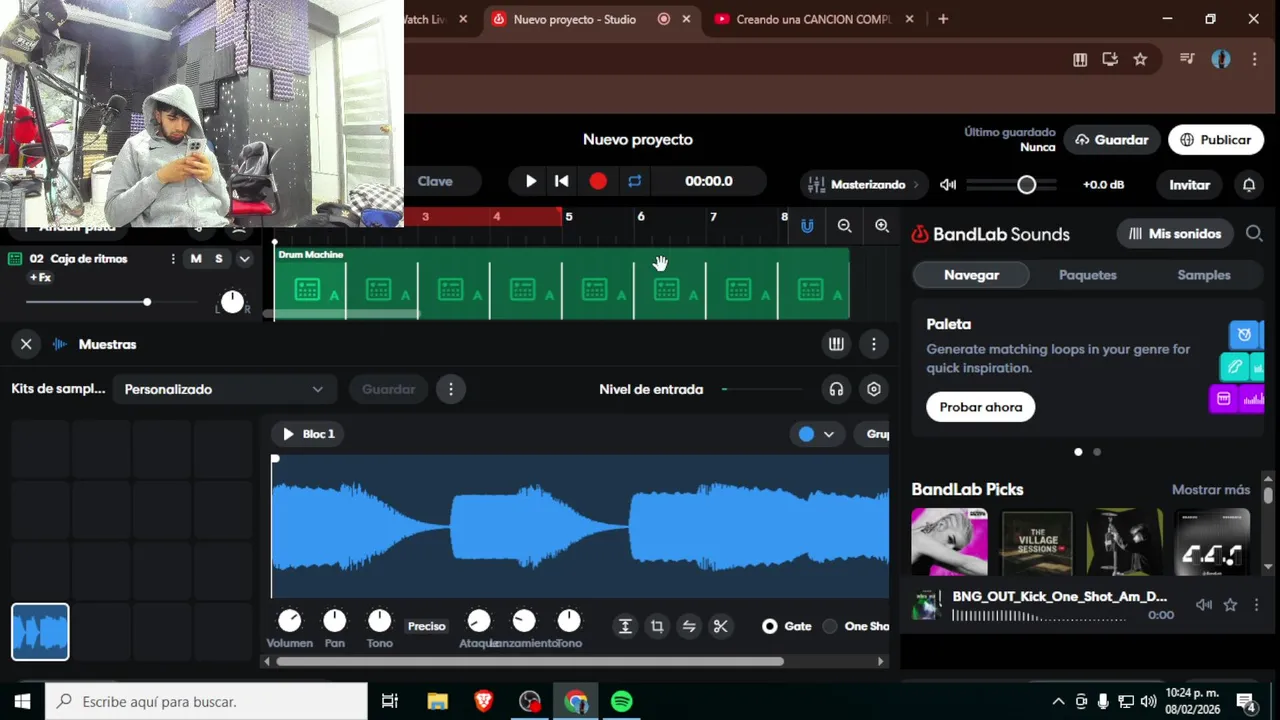Image resolution: width=1280 pixels, height=720 pixels.
Task: Click the Guardar project button
Action: click(1112, 140)
